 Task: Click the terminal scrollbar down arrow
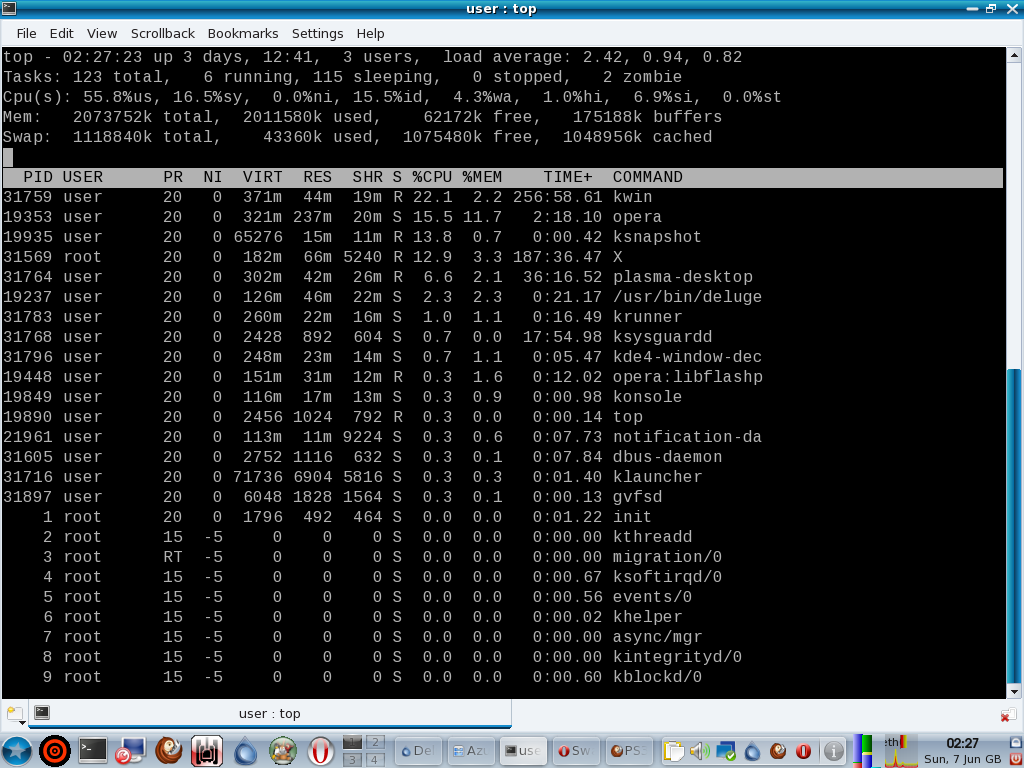[1014, 690]
